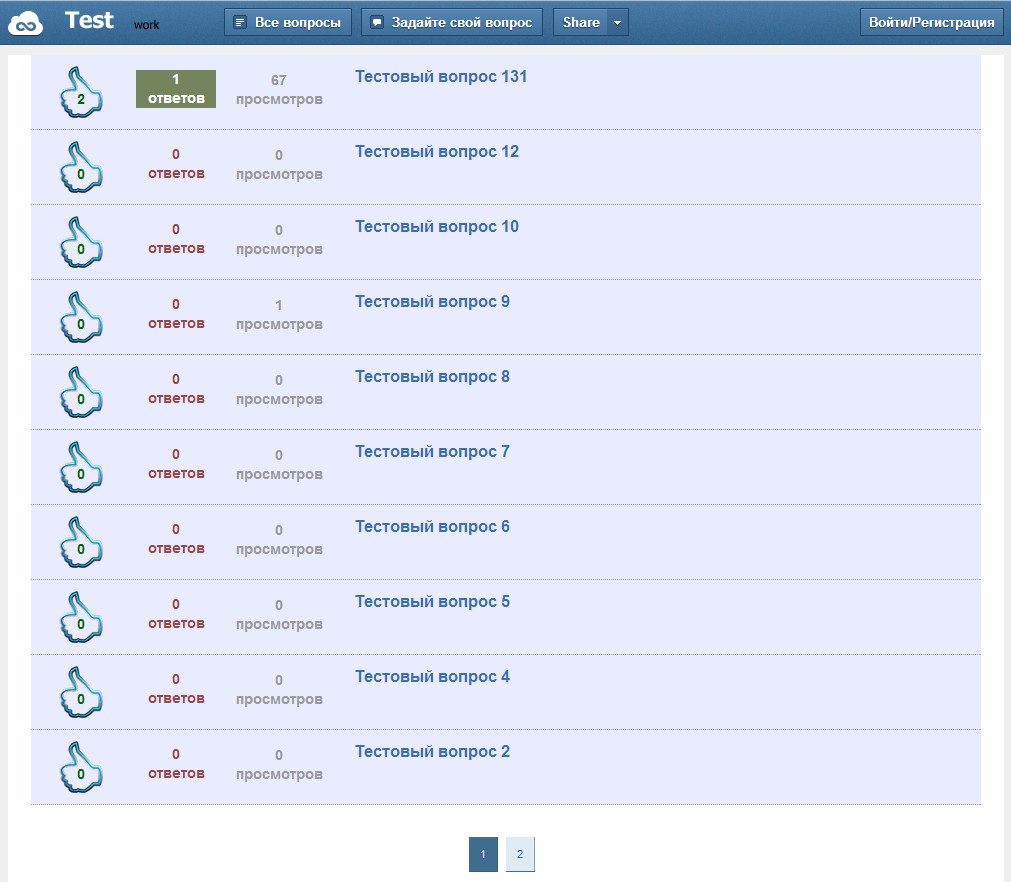The height and width of the screenshot is (882, 1011).
Task: Open the question Тестовый вопрос 131
Action: click(441, 77)
